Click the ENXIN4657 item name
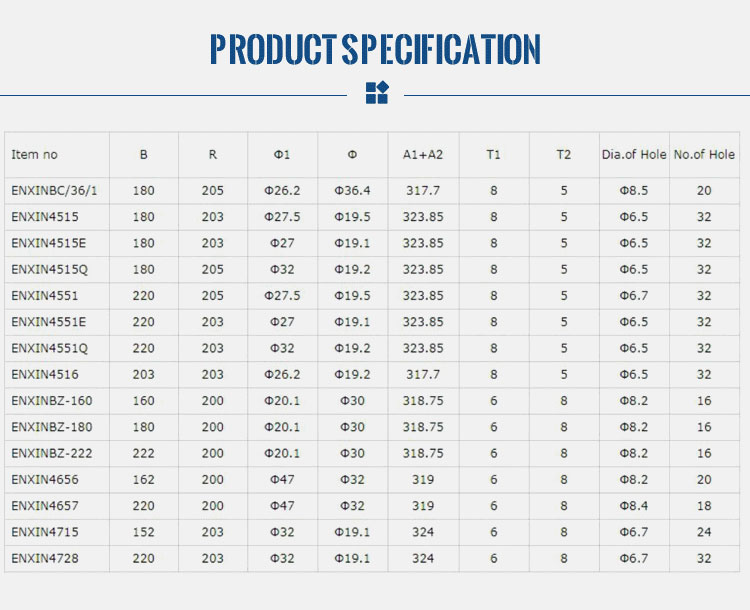The image size is (750, 610). click(x=45, y=505)
